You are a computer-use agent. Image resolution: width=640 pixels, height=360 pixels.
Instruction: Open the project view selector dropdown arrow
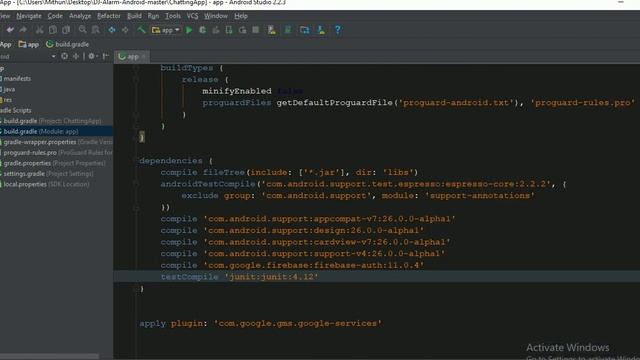coord(53,56)
